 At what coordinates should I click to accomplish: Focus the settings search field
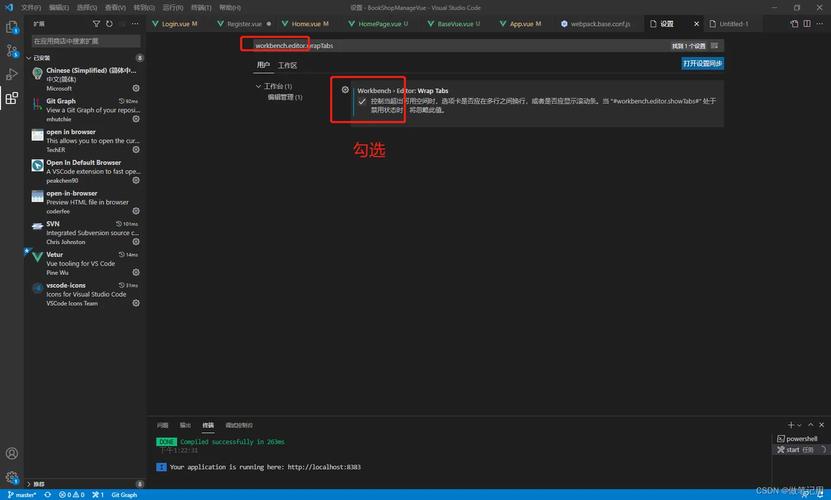coord(461,46)
